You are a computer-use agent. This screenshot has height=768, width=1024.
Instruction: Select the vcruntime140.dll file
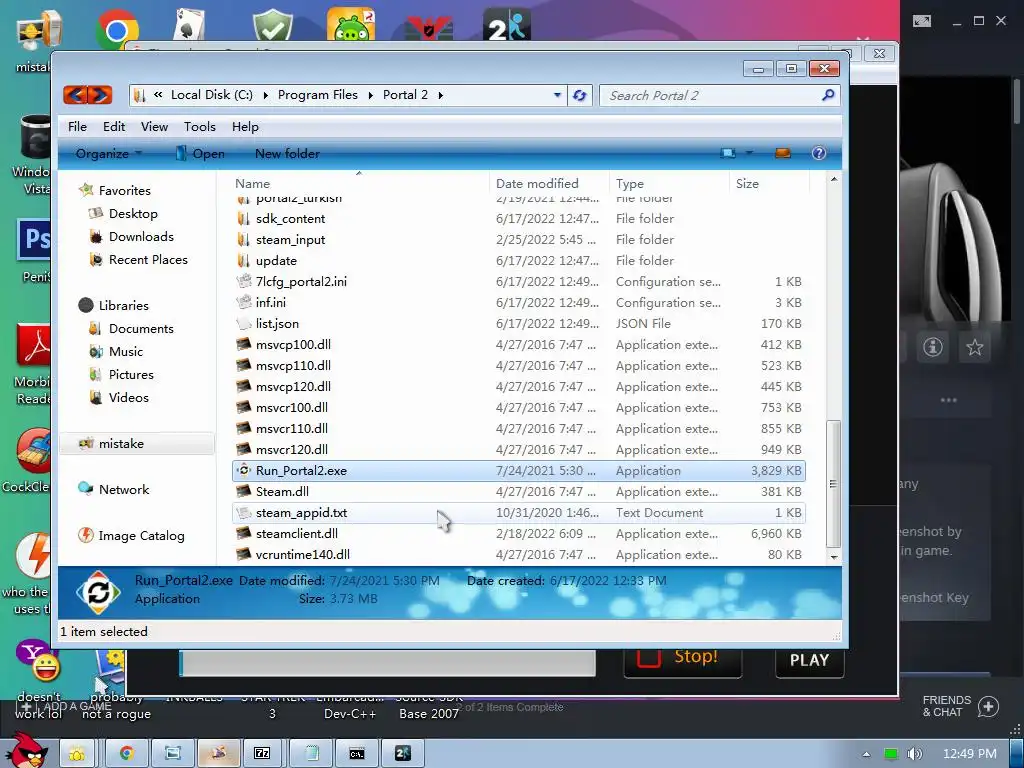519,554
